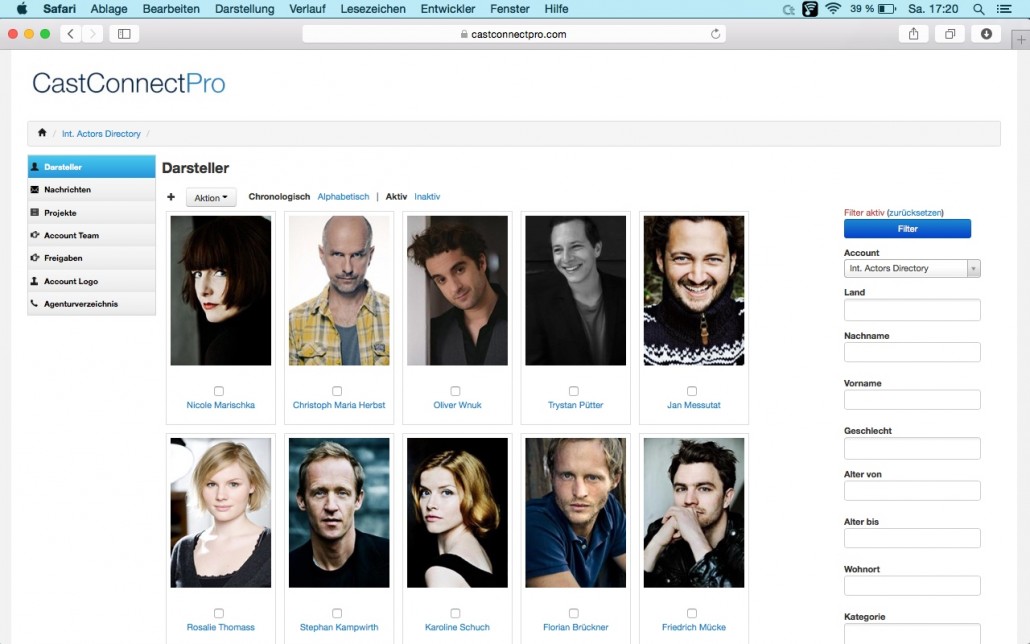Expand the Account dropdown showing Int. Actors Directory
This screenshot has width=1030, height=644.
pyautogui.click(x=912, y=268)
